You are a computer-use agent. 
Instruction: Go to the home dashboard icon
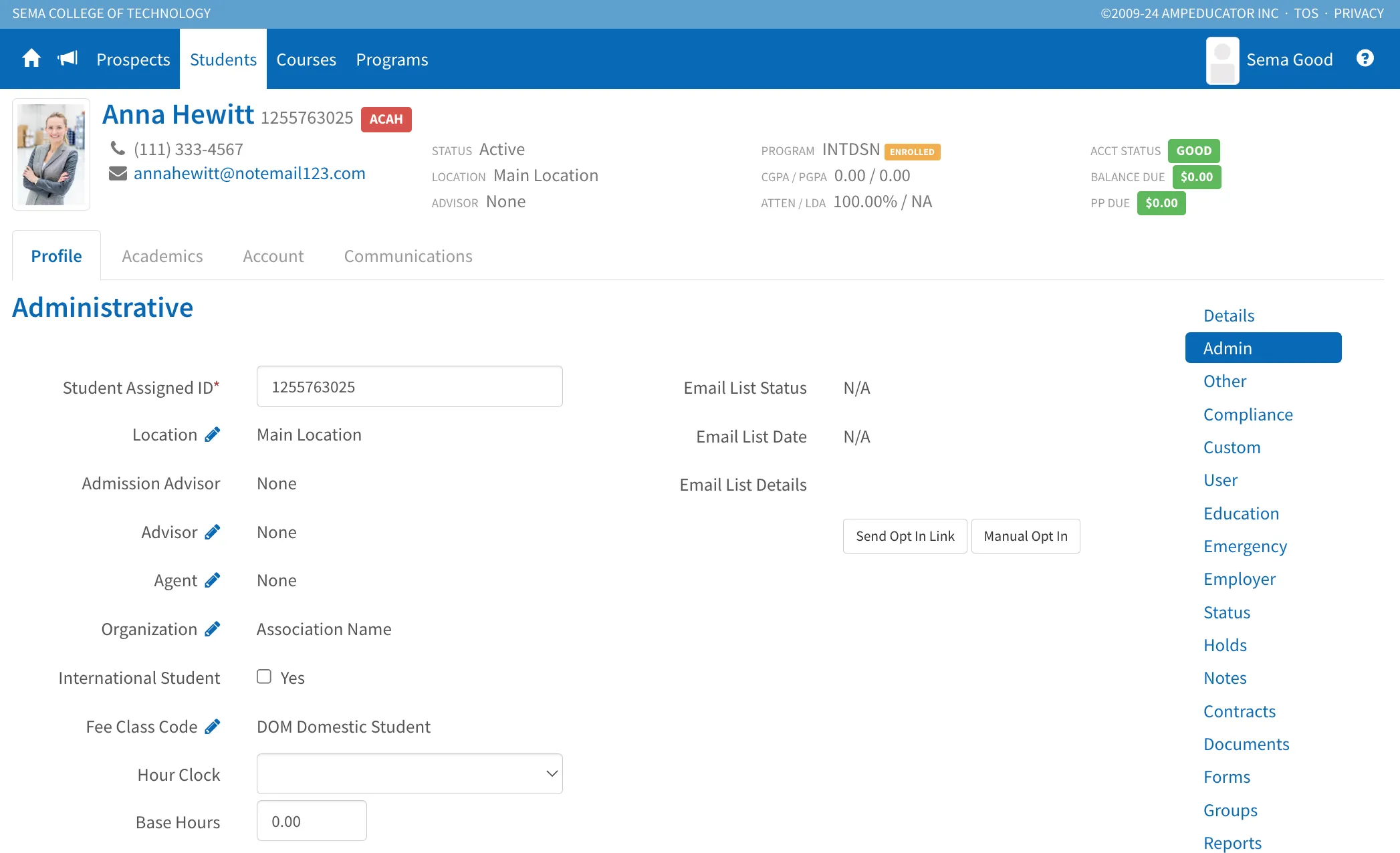click(31, 59)
